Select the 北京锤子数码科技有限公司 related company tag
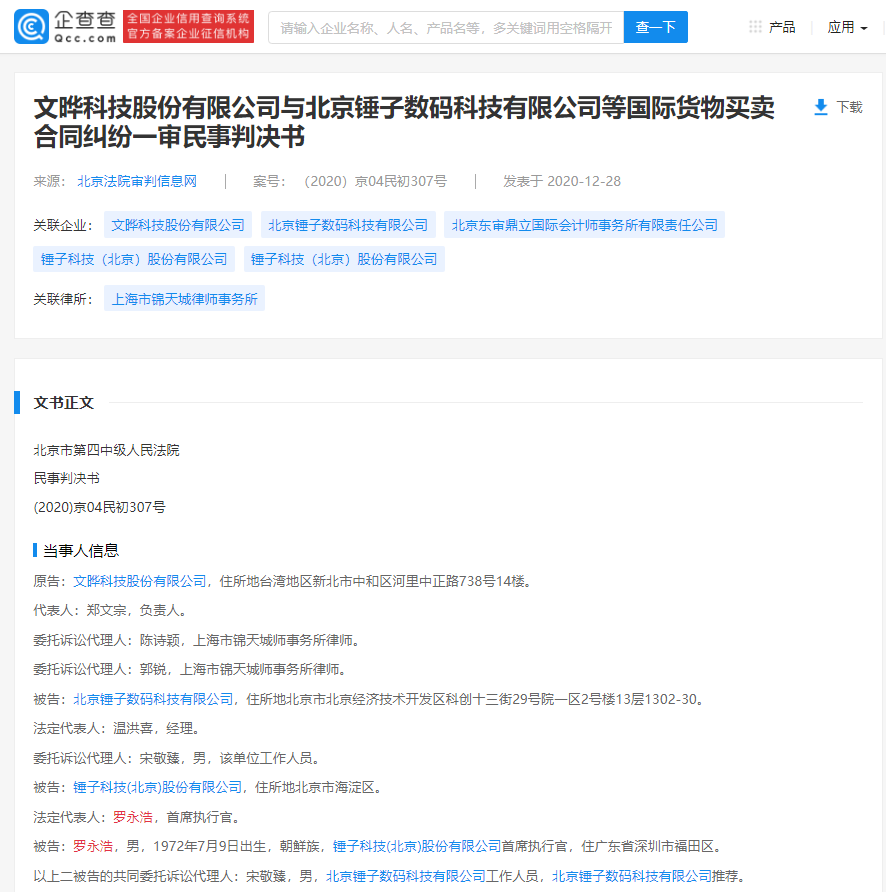The height and width of the screenshot is (892, 886). [x=348, y=225]
